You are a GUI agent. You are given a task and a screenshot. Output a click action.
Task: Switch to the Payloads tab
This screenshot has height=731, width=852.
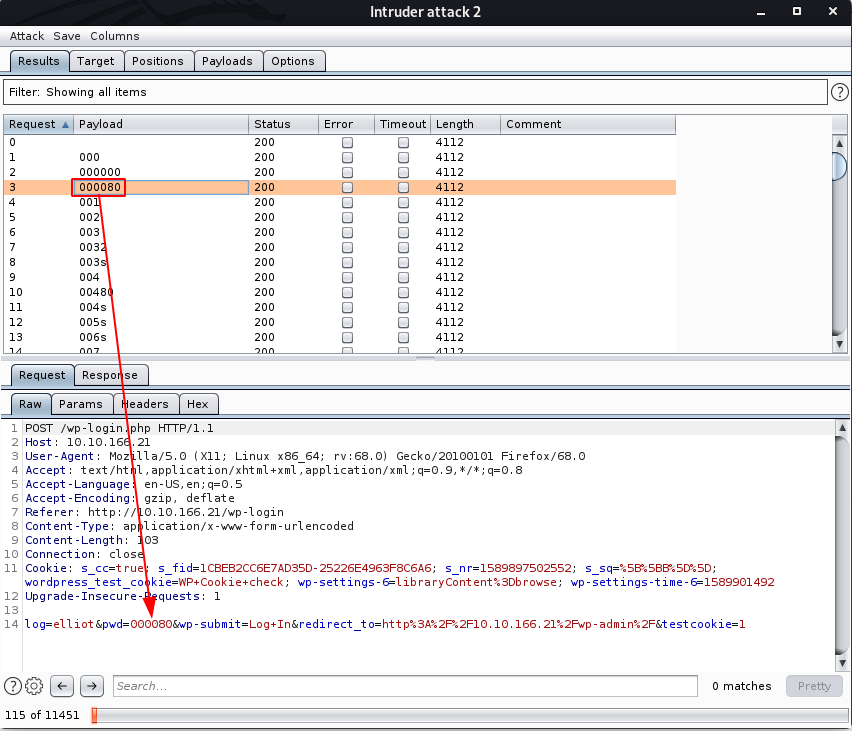tap(227, 61)
